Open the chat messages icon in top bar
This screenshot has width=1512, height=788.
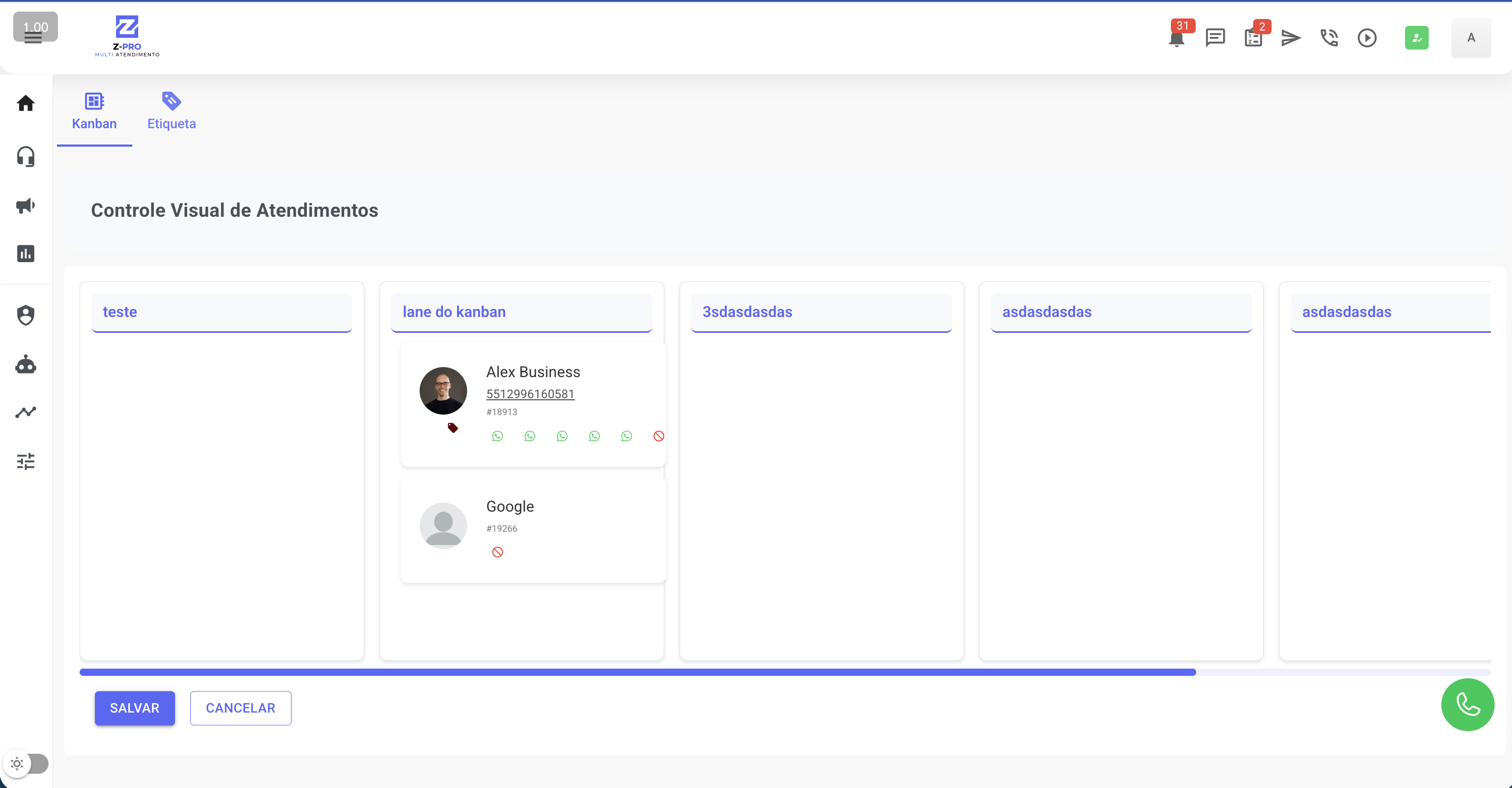click(1215, 37)
